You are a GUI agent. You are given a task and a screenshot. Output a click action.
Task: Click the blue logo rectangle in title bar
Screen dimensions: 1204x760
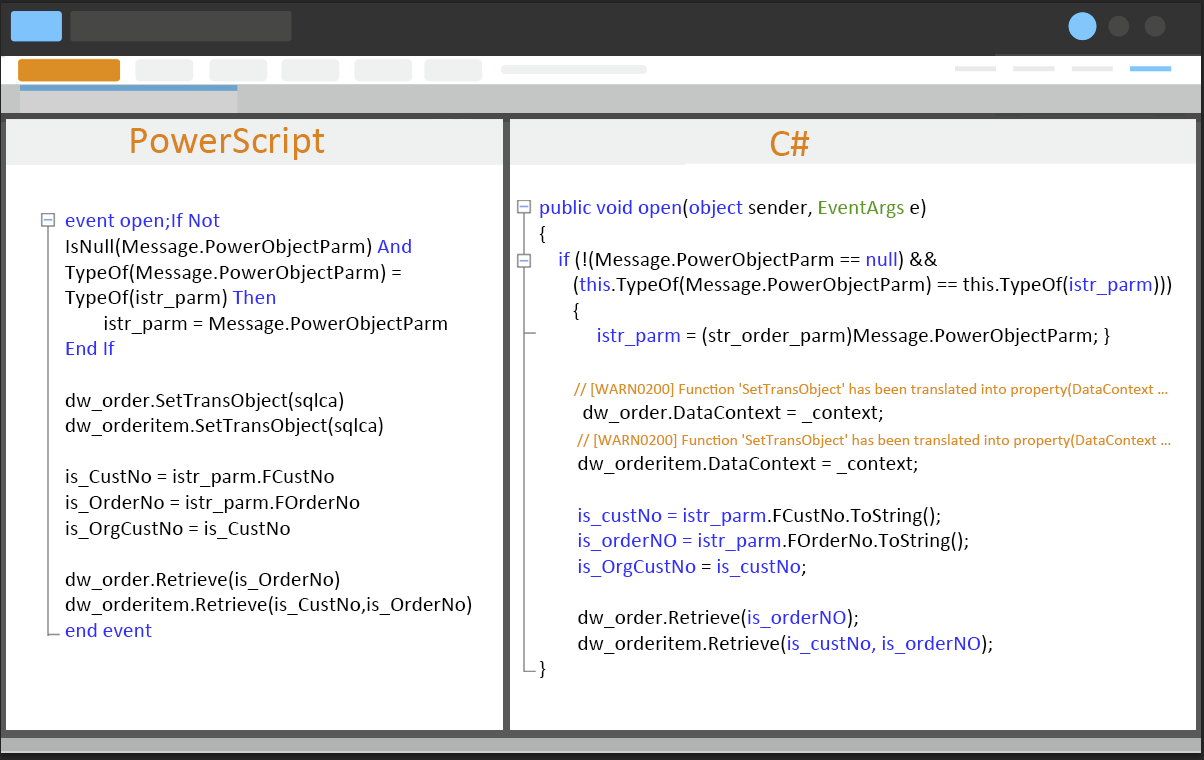36,26
